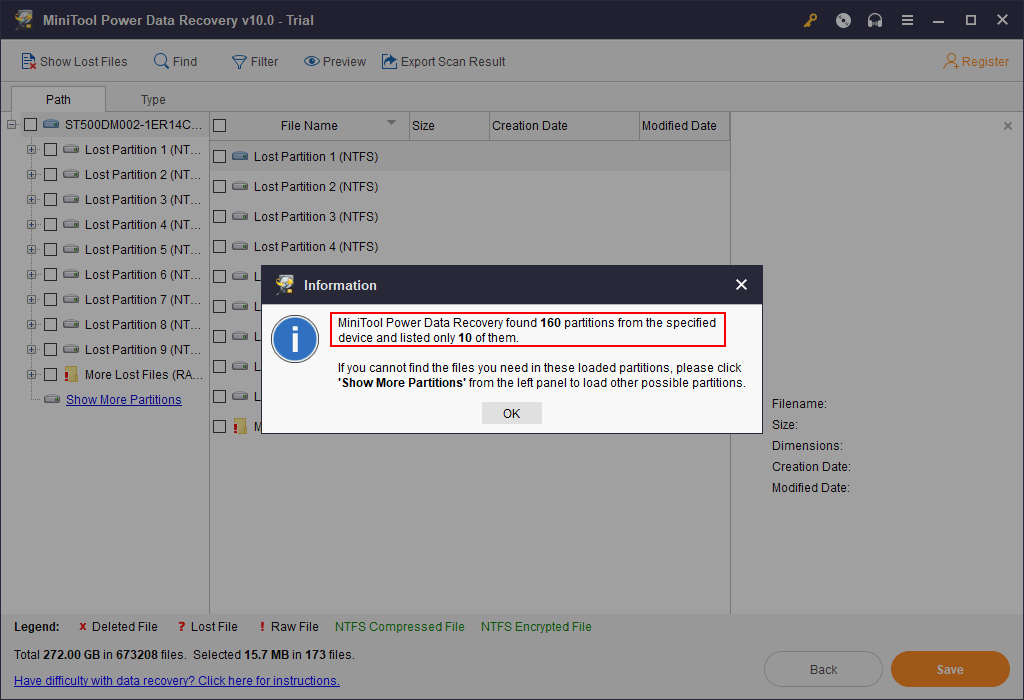
Task: Click the registration key icon in title bar
Action: point(810,20)
